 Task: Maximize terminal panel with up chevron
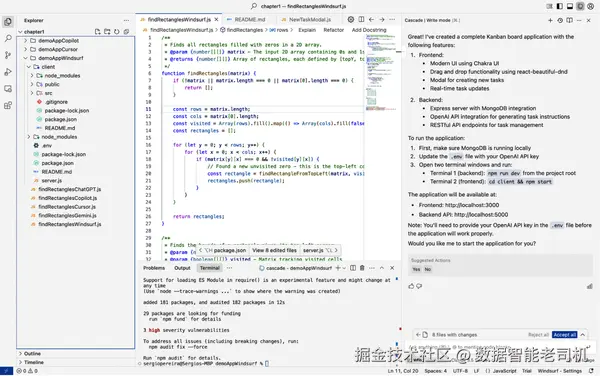pos(382,268)
